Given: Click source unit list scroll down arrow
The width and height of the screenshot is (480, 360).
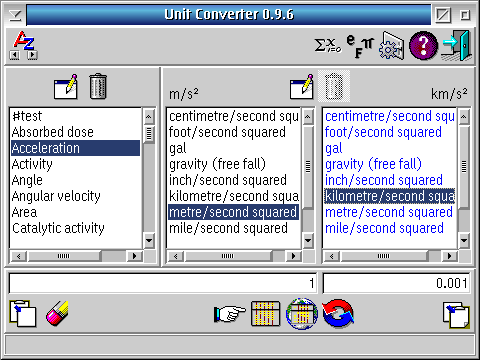Looking at the screenshot, I should coord(308,240).
